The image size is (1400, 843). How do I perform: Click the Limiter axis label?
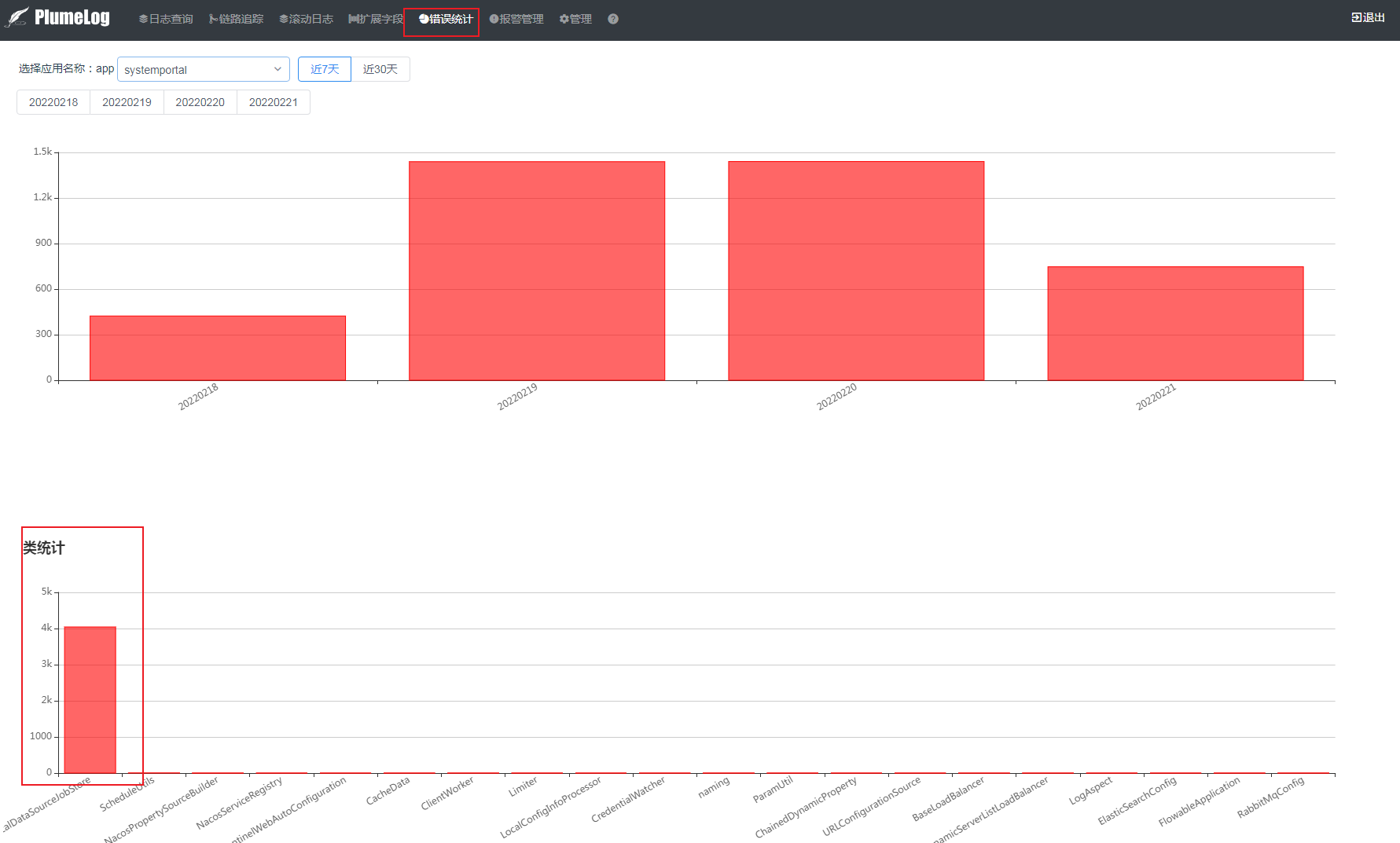pyautogui.click(x=523, y=787)
